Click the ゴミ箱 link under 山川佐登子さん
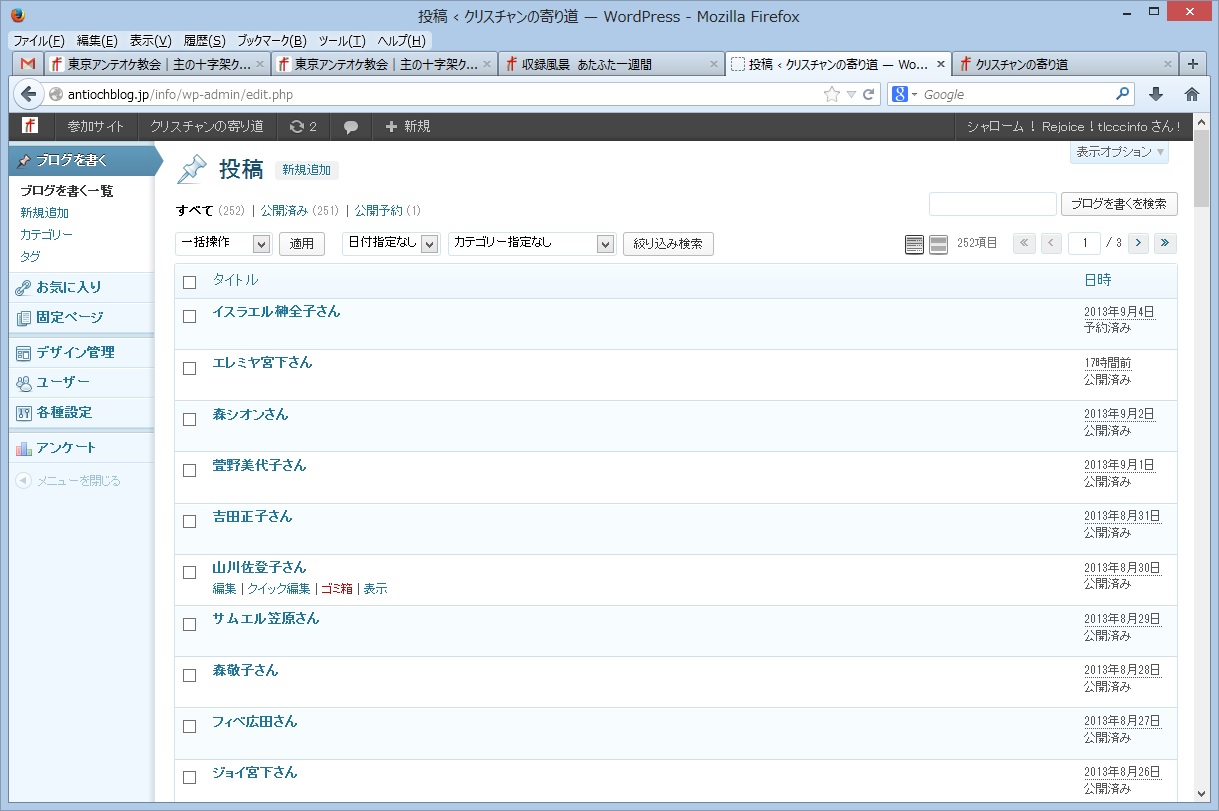The image size is (1219, 811). (x=336, y=589)
